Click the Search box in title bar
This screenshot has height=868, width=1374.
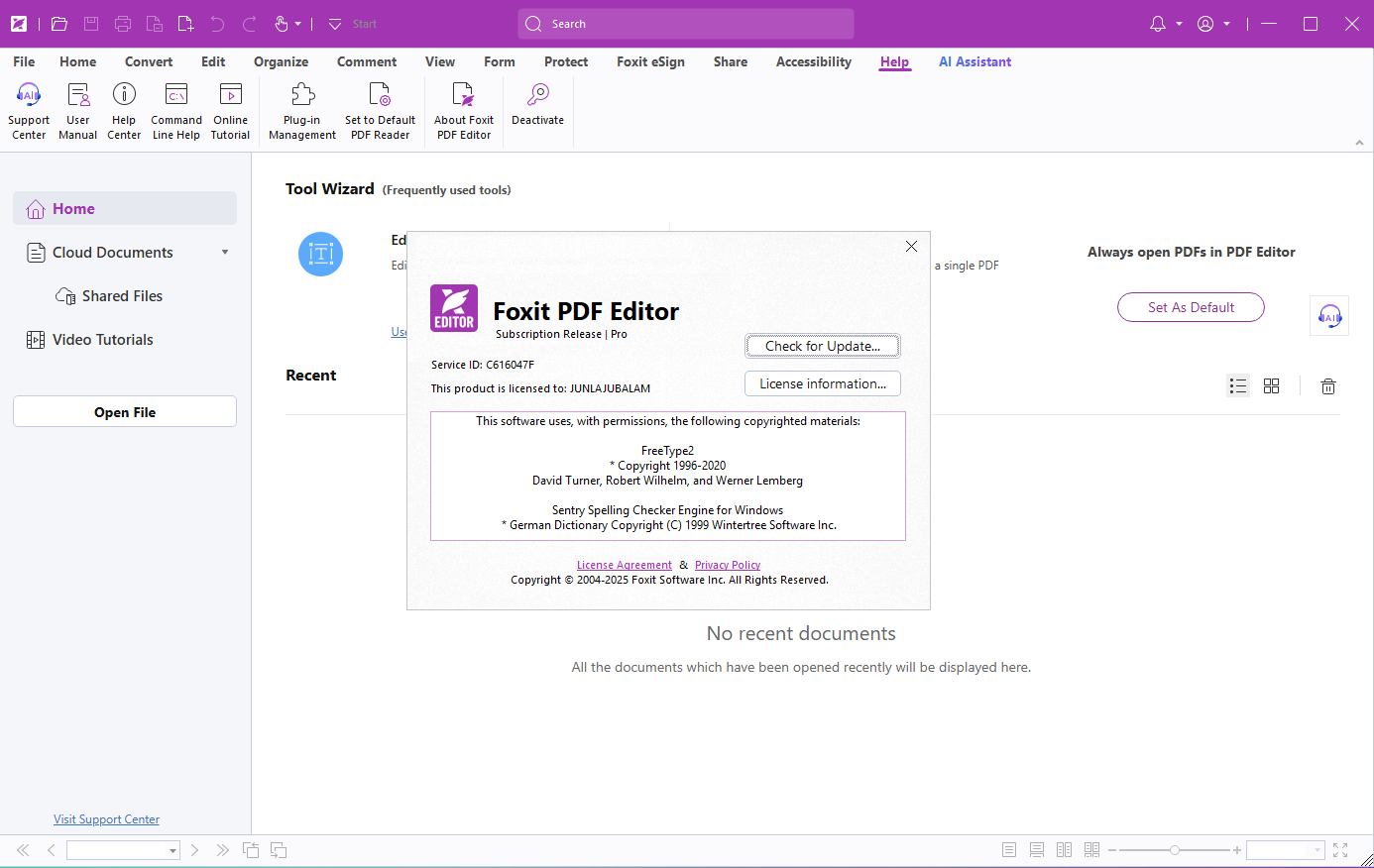pos(686,24)
